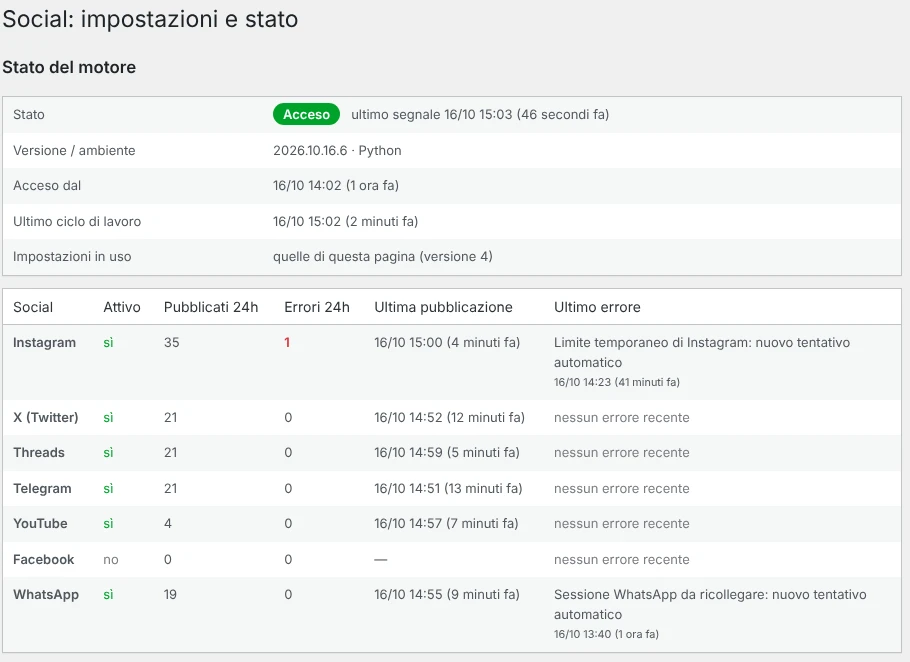
Task: Click the WhatsApp "sì" active status
Action: (108, 595)
